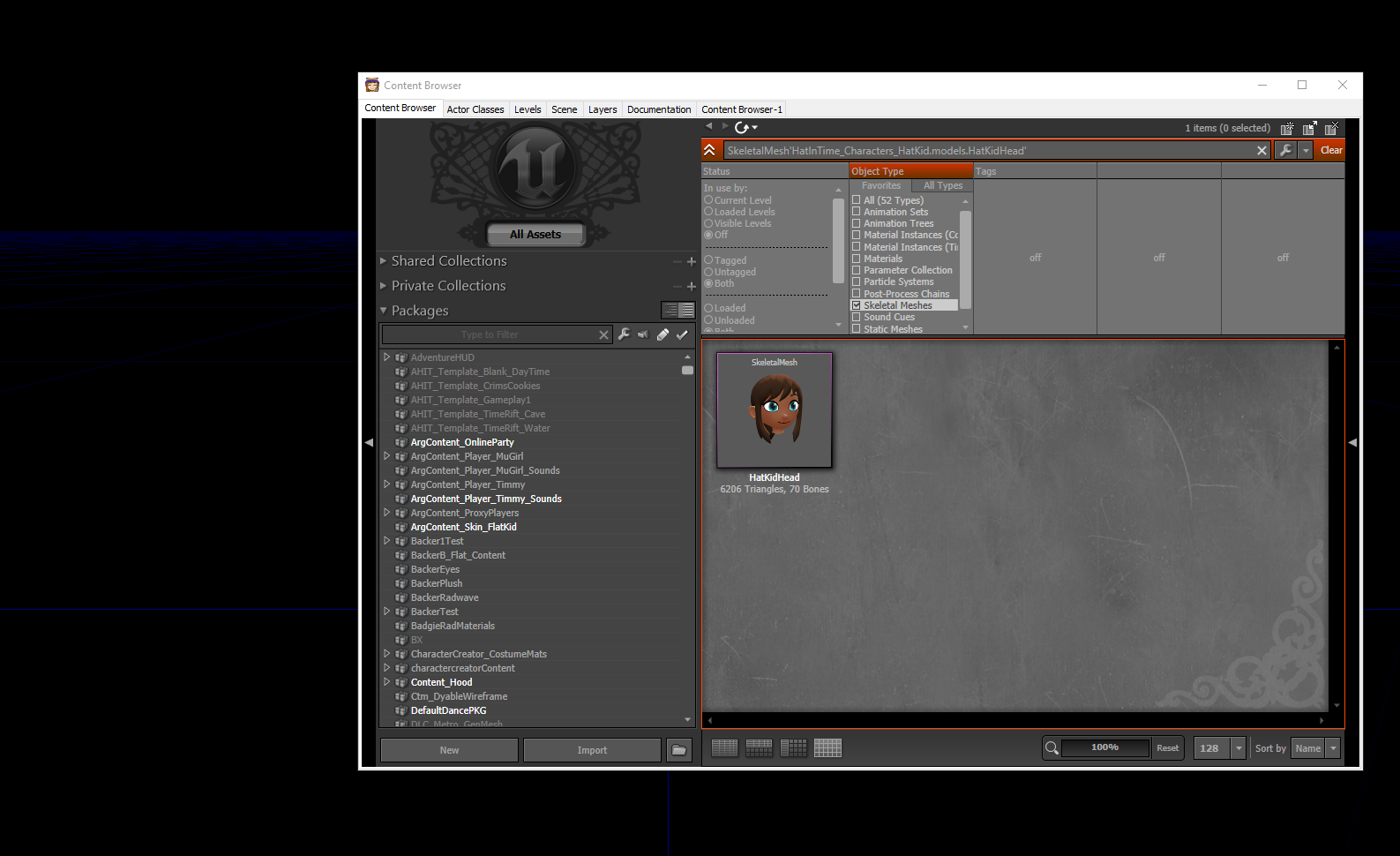This screenshot has width=1400, height=856.
Task: Reset the thumbnail zoom level
Action: coord(1167,748)
